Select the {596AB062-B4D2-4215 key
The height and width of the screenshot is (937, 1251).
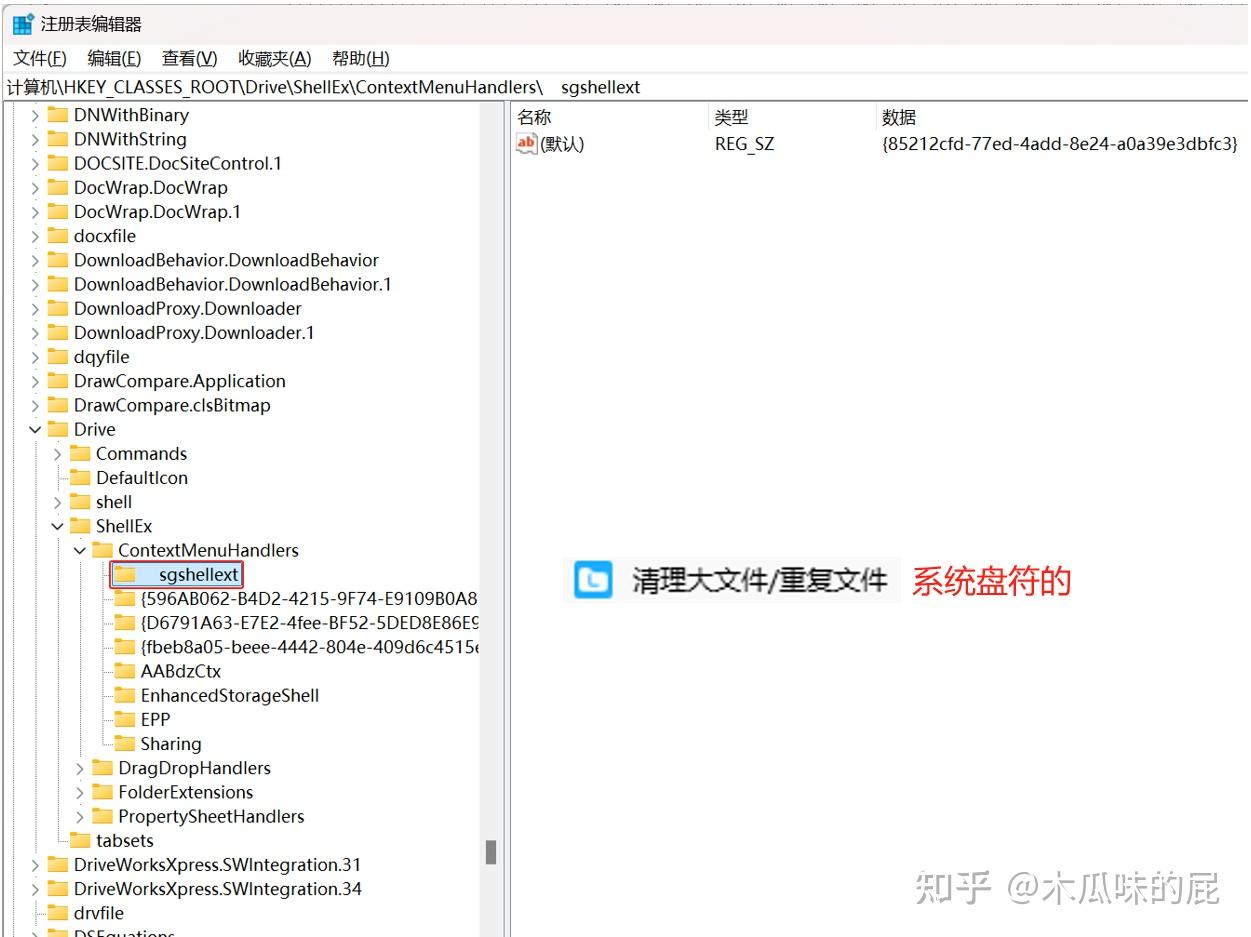click(309, 599)
